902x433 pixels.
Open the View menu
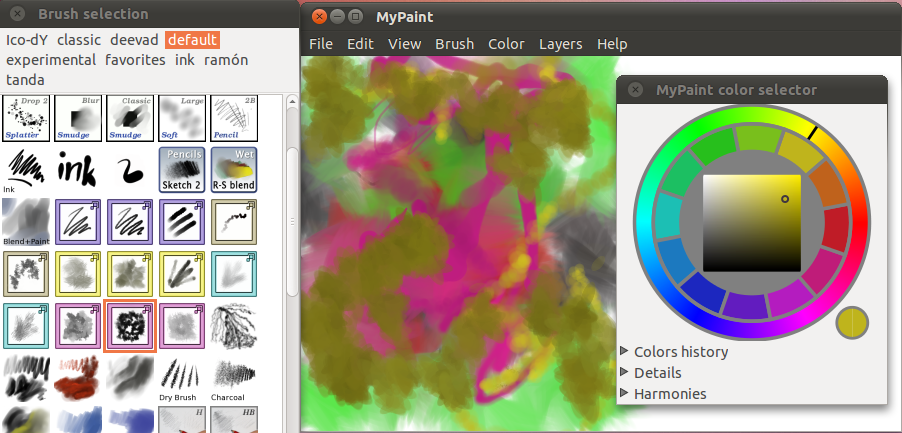404,44
